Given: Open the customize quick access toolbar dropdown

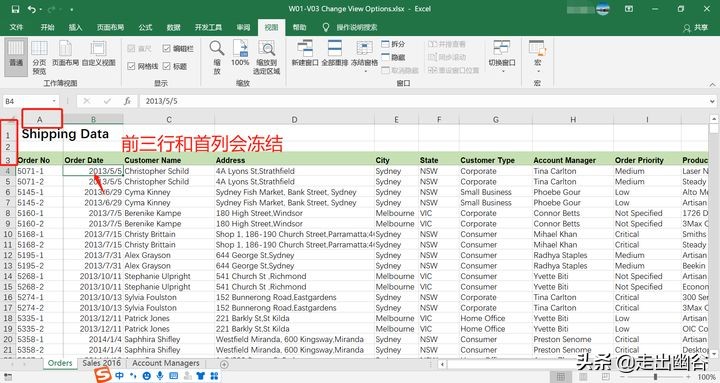Looking at the screenshot, I should point(72,9).
